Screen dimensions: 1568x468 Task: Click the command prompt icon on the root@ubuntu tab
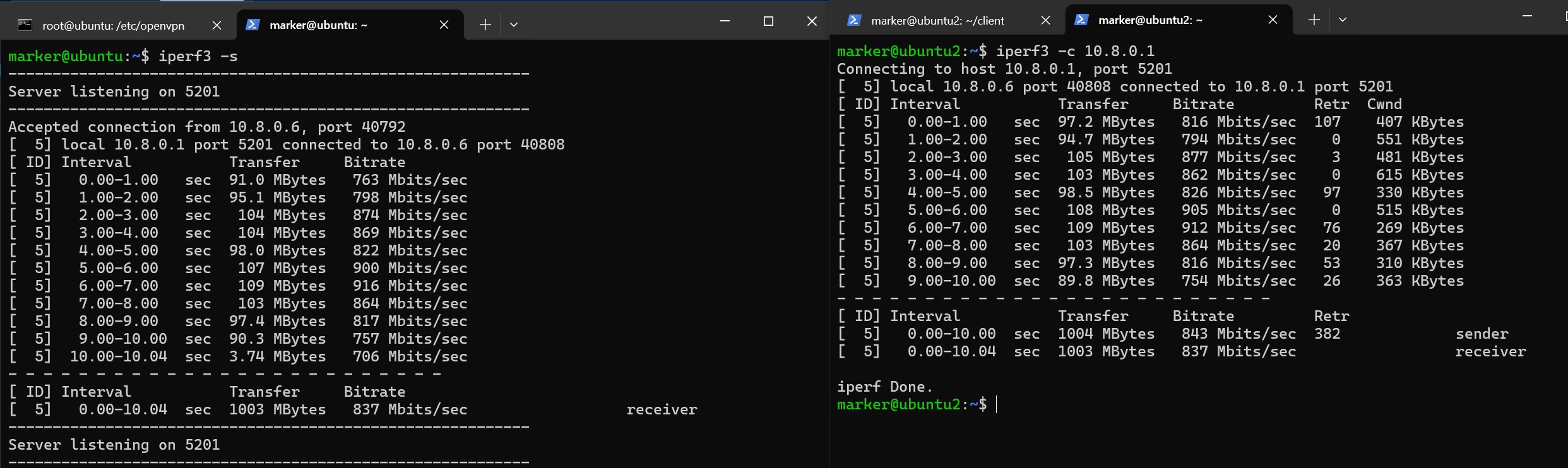tap(25, 25)
